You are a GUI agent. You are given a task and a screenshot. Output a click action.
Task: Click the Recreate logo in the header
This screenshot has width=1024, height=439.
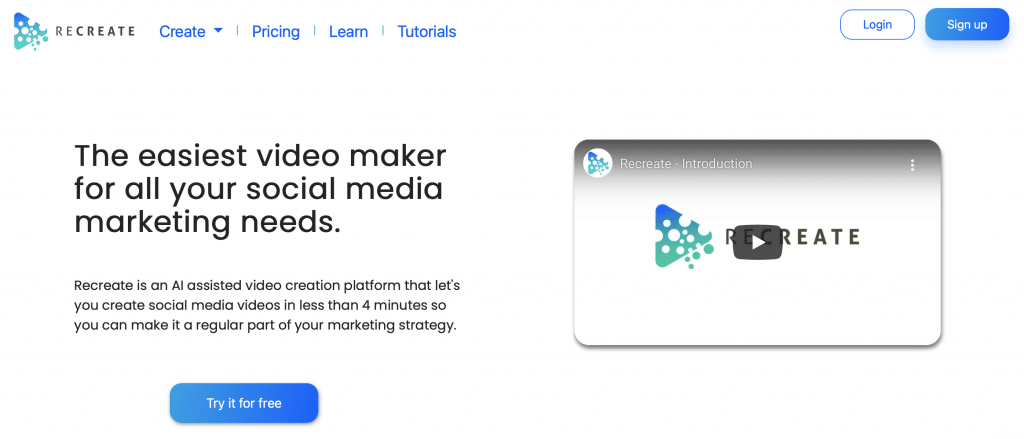tap(74, 31)
